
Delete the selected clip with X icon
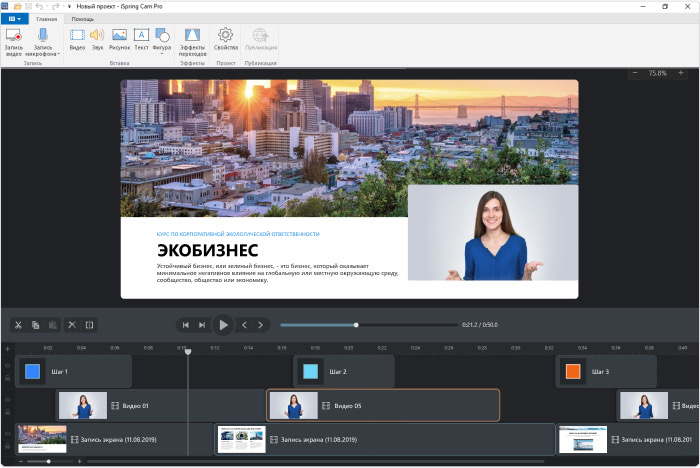coord(72,325)
